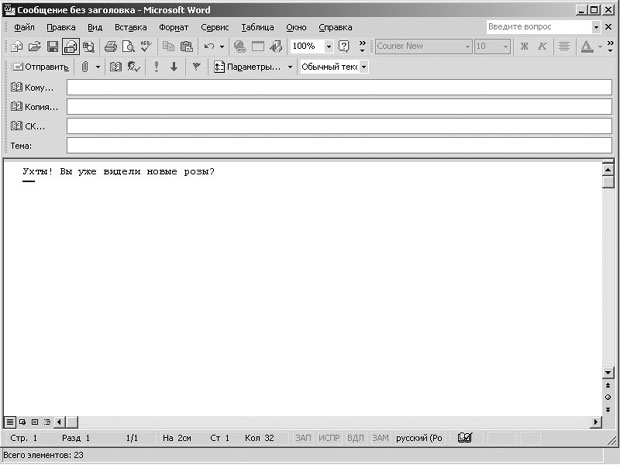The width and height of the screenshot is (620, 465).
Task: Click in the Тема subject field
Action: click(338, 145)
